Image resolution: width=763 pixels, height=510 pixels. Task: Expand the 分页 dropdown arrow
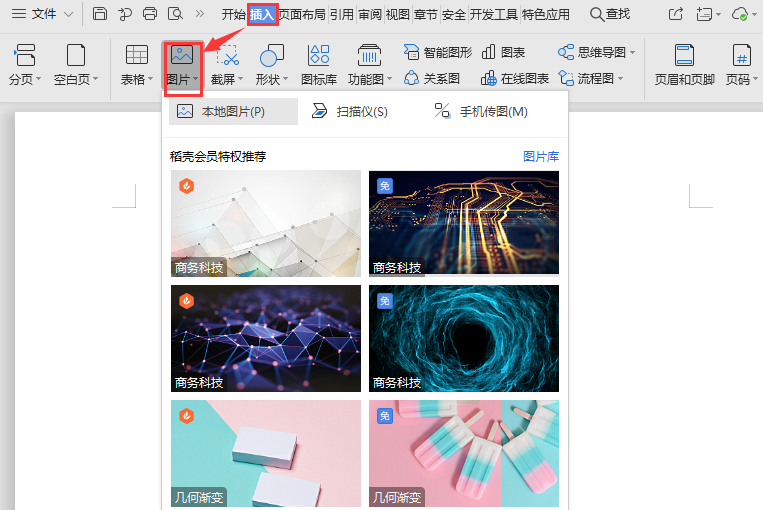click(x=38, y=78)
